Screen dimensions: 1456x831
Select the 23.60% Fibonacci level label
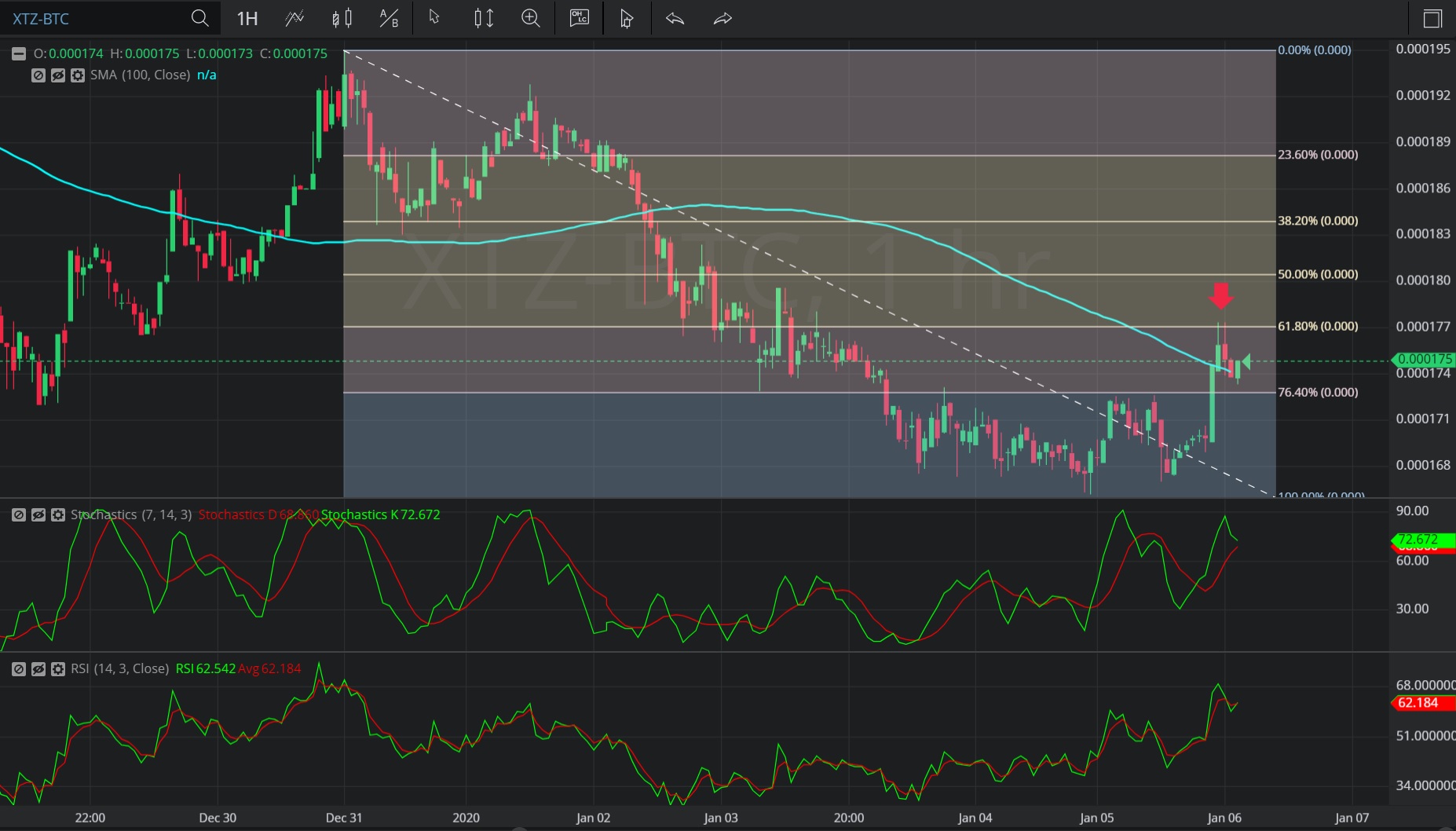[x=1318, y=155]
